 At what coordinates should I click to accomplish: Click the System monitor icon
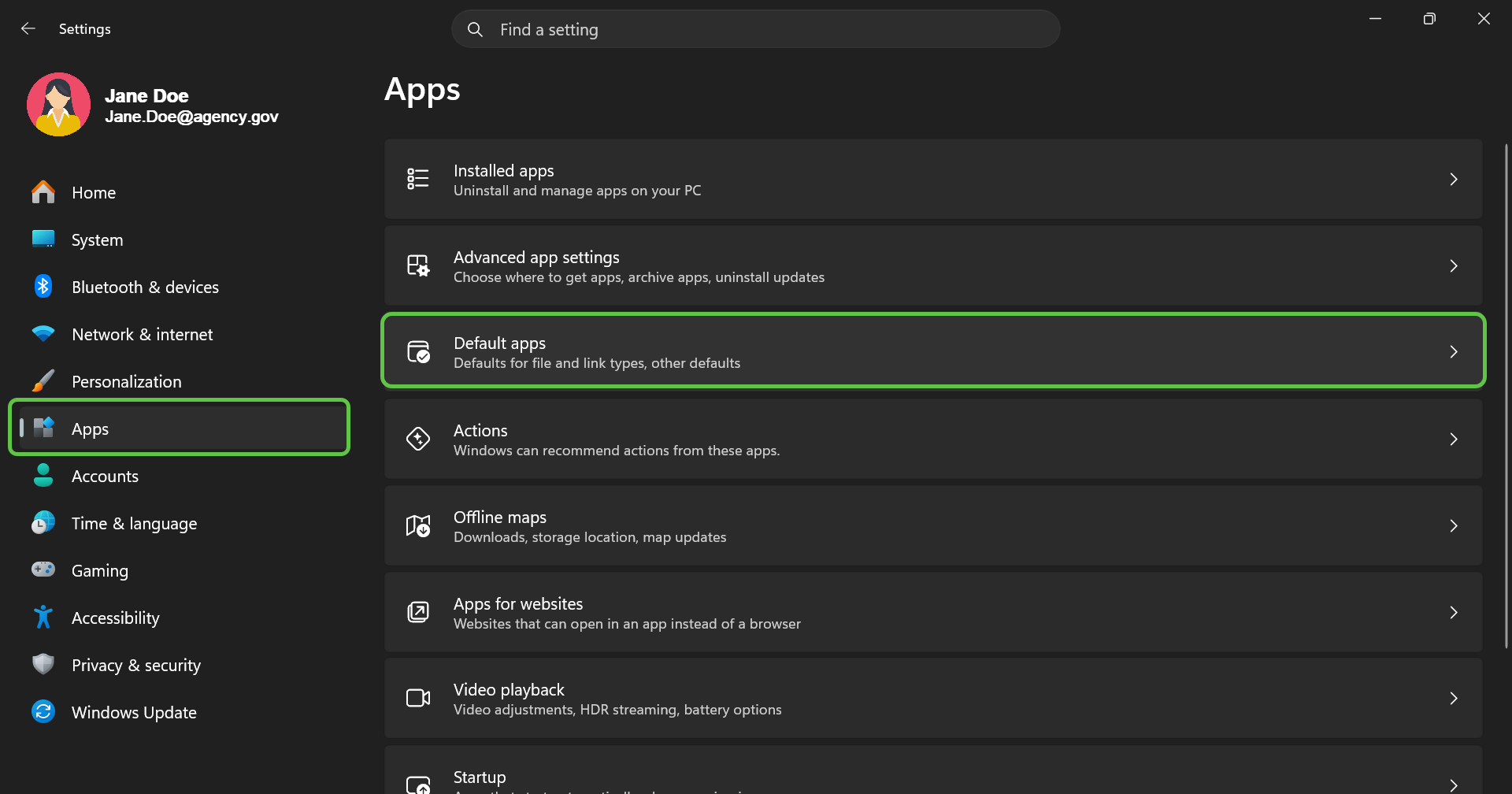tap(43, 239)
